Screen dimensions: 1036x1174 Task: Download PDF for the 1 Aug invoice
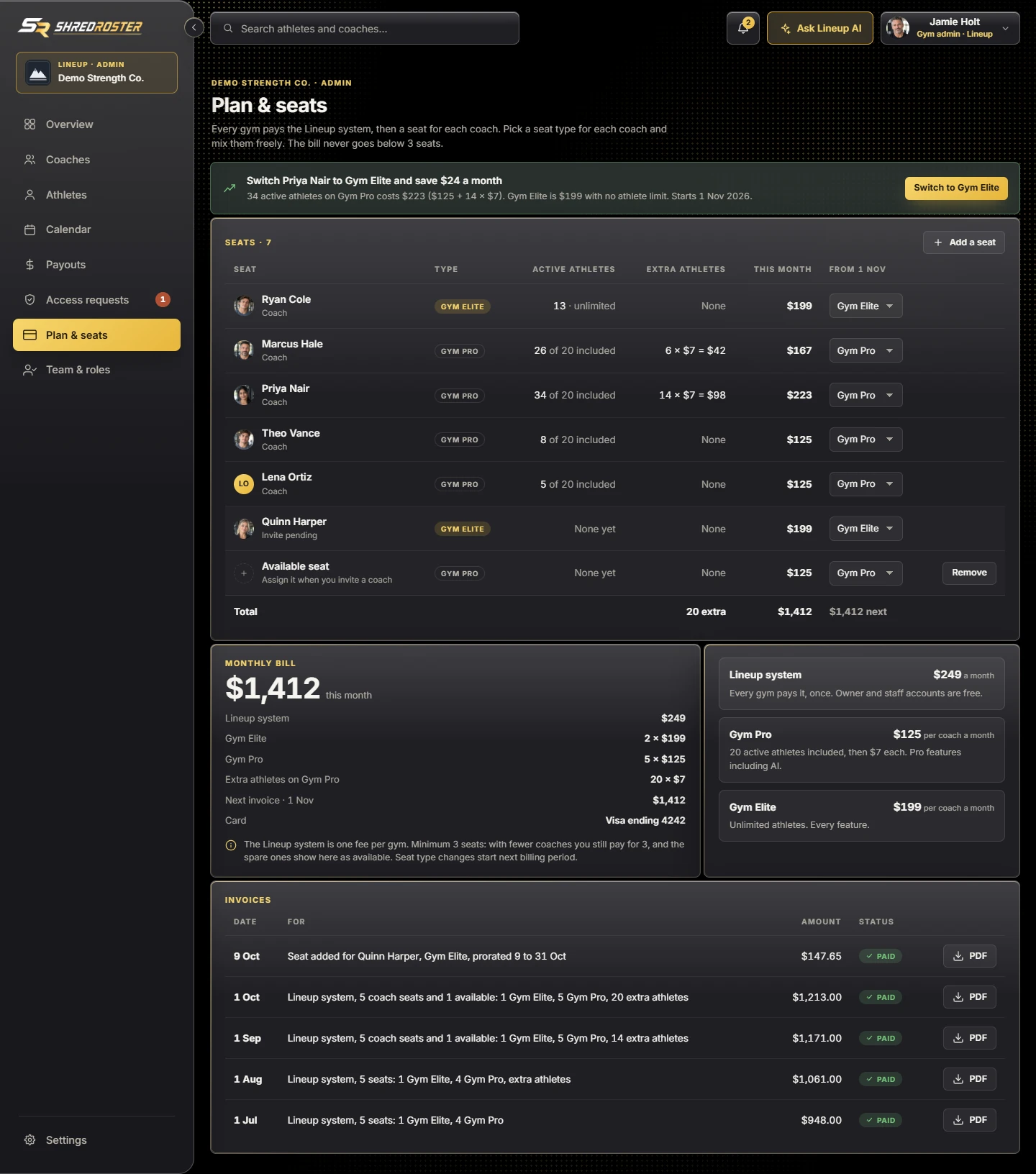[970, 1079]
